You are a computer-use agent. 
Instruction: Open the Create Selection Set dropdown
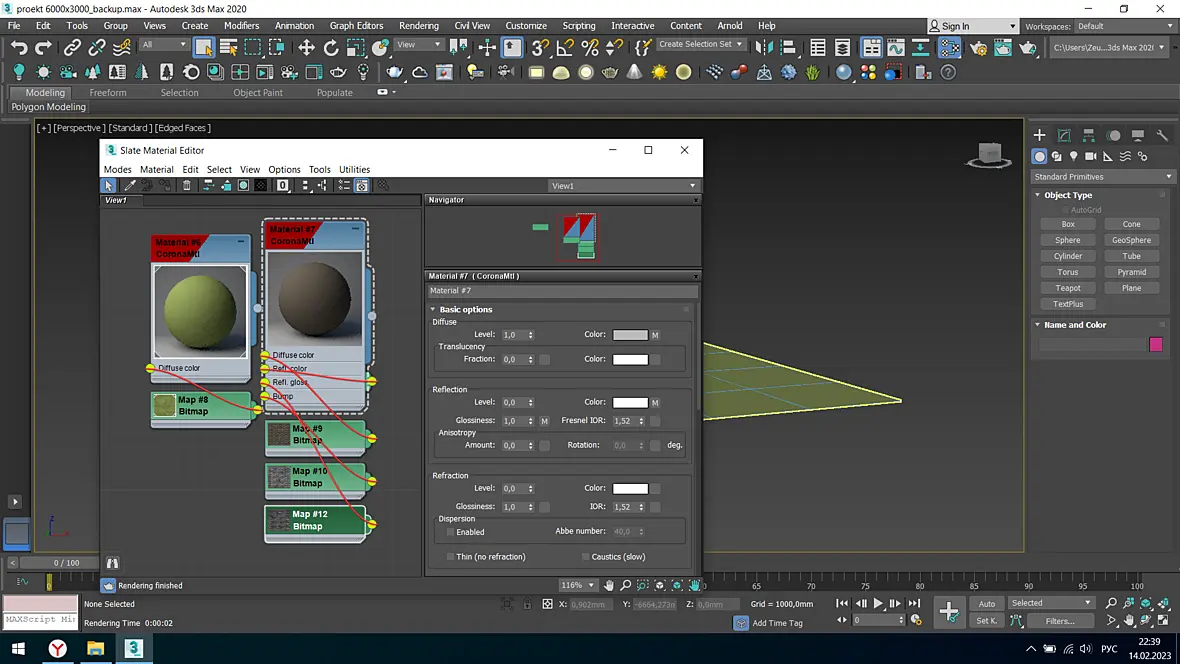click(700, 44)
